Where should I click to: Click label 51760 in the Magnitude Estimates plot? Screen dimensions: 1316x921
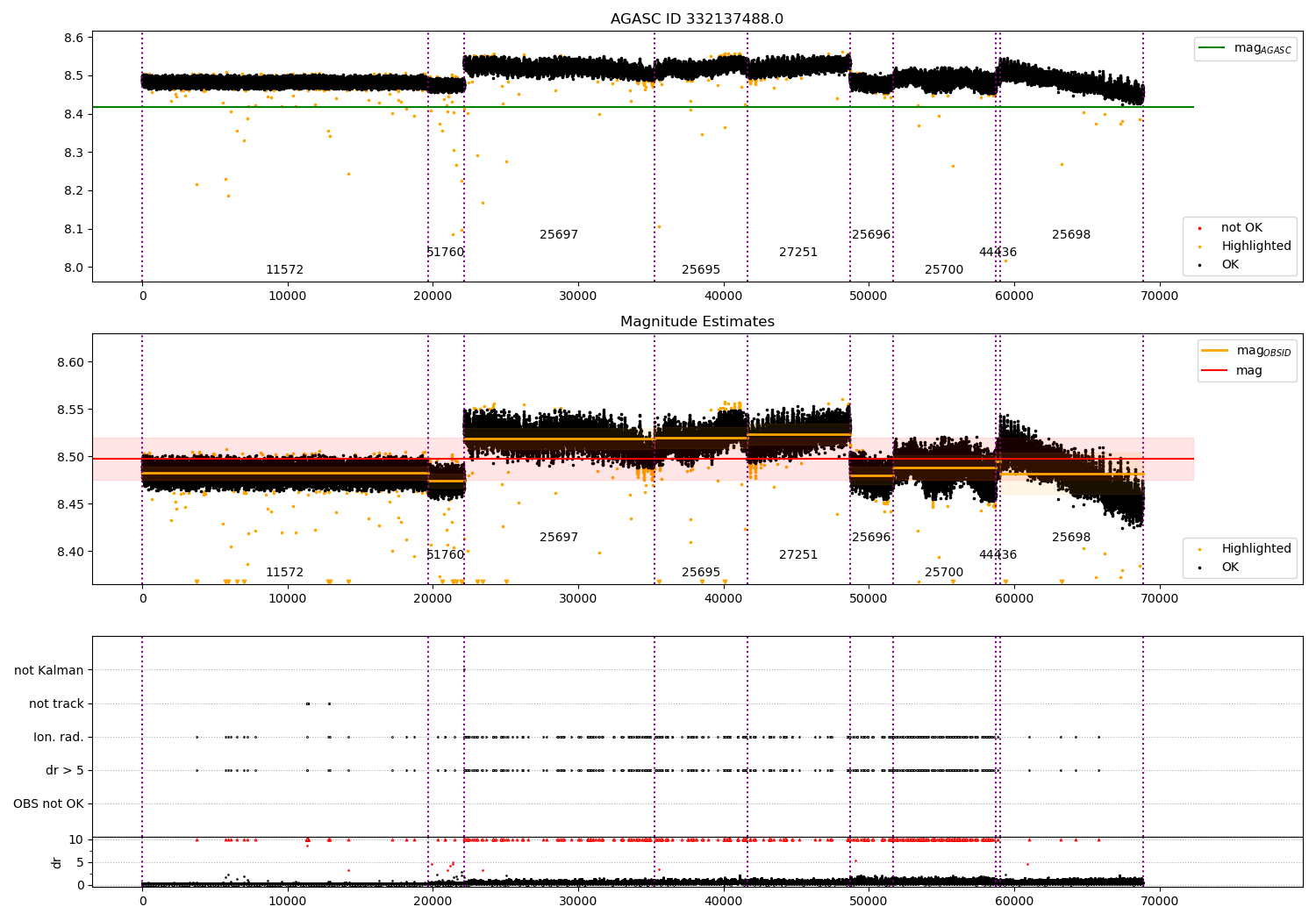[445, 555]
